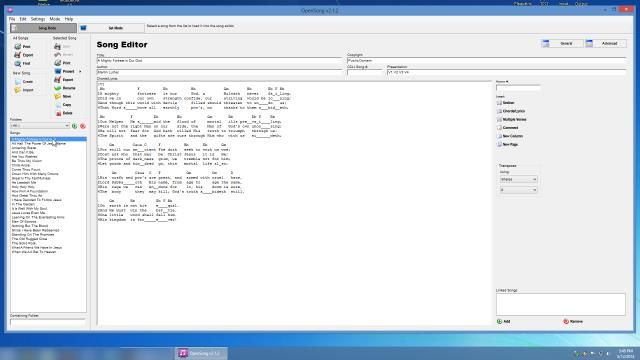Switch to Songs Mode

click(43, 28)
